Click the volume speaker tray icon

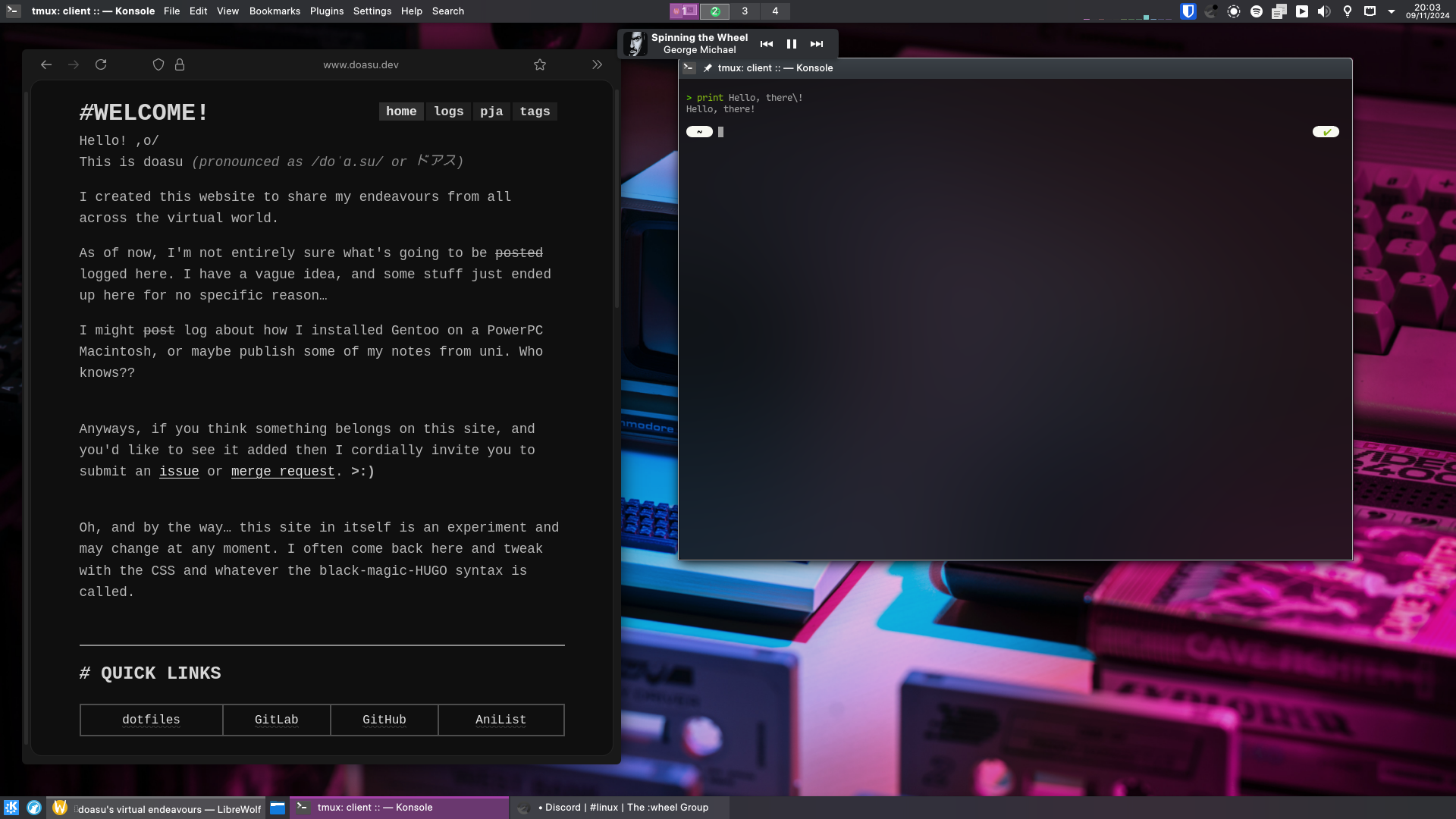click(x=1324, y=11)
